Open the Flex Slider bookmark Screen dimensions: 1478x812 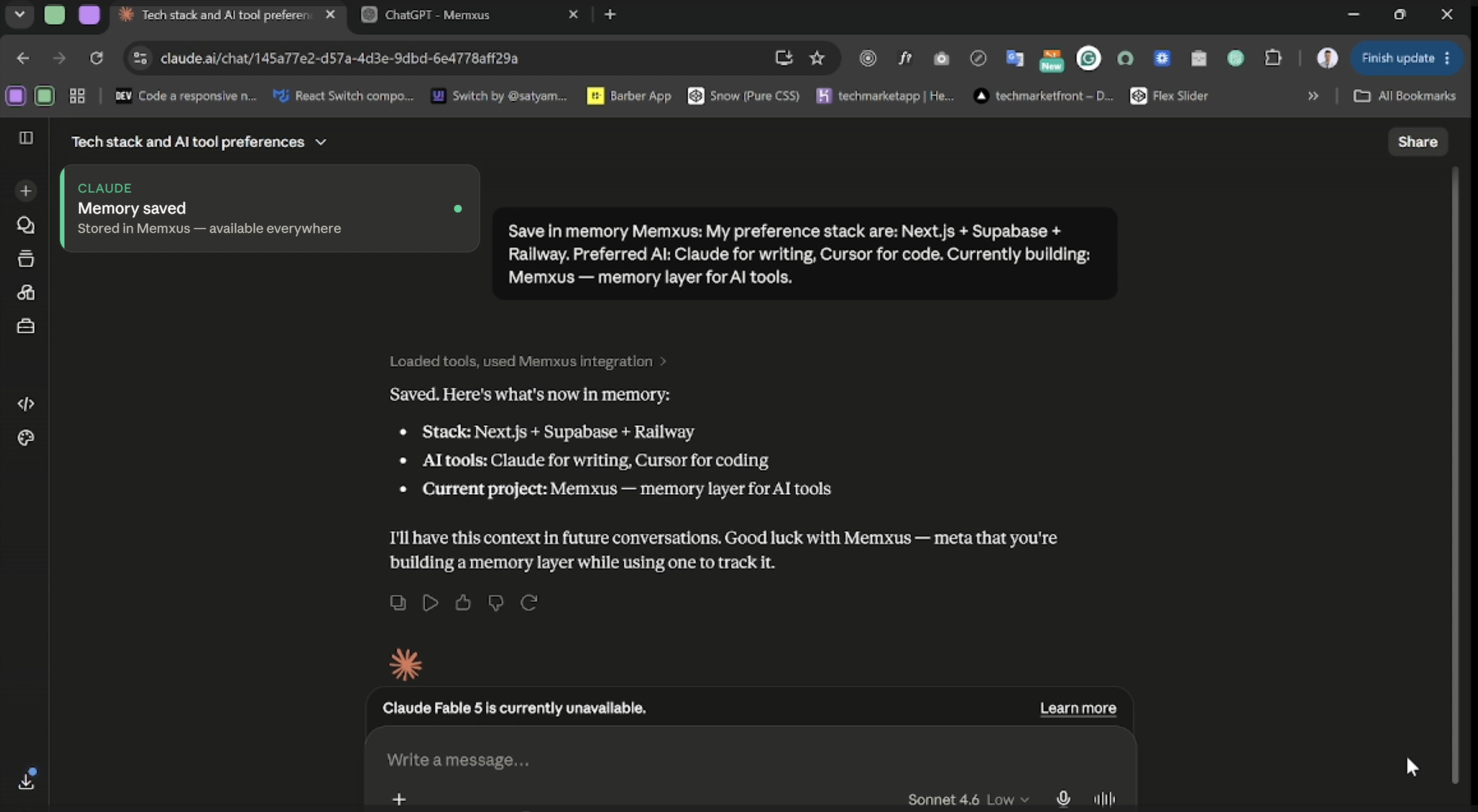click(1169, 96)
